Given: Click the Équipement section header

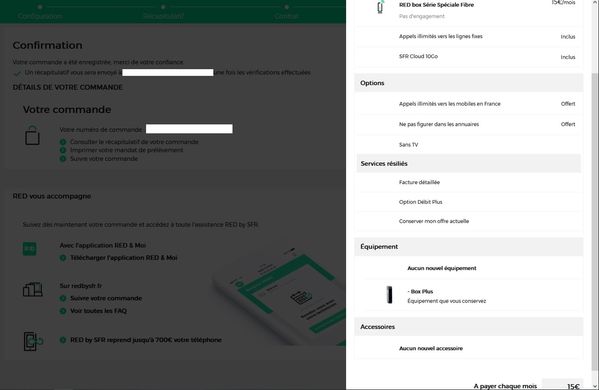Looking at the screenshot, I should 469,247.
